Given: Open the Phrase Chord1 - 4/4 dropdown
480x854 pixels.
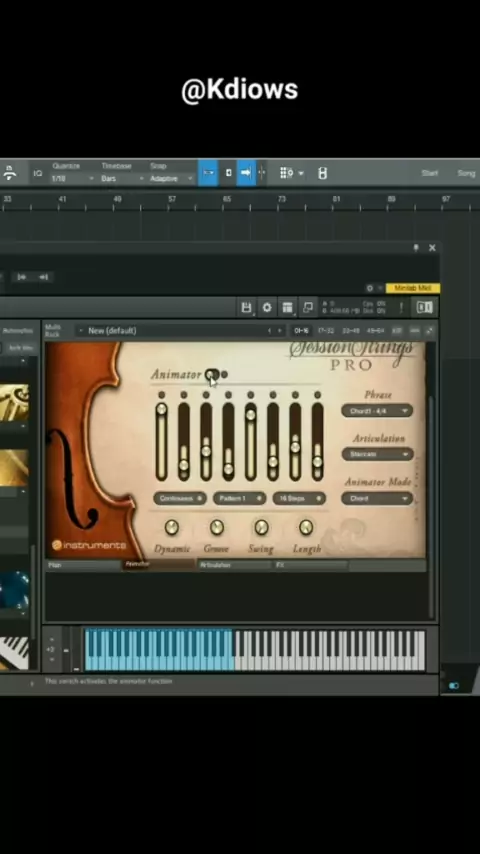Looking at the screenshot, I should coord(377,411).
